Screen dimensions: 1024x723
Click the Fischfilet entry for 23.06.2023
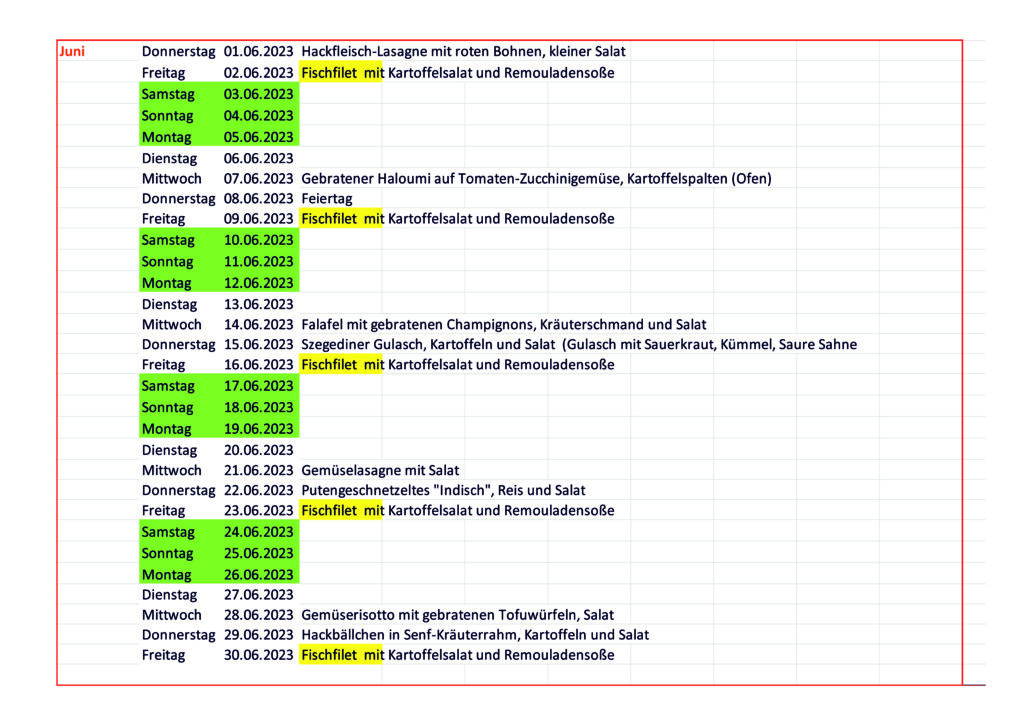pos(457,511)
